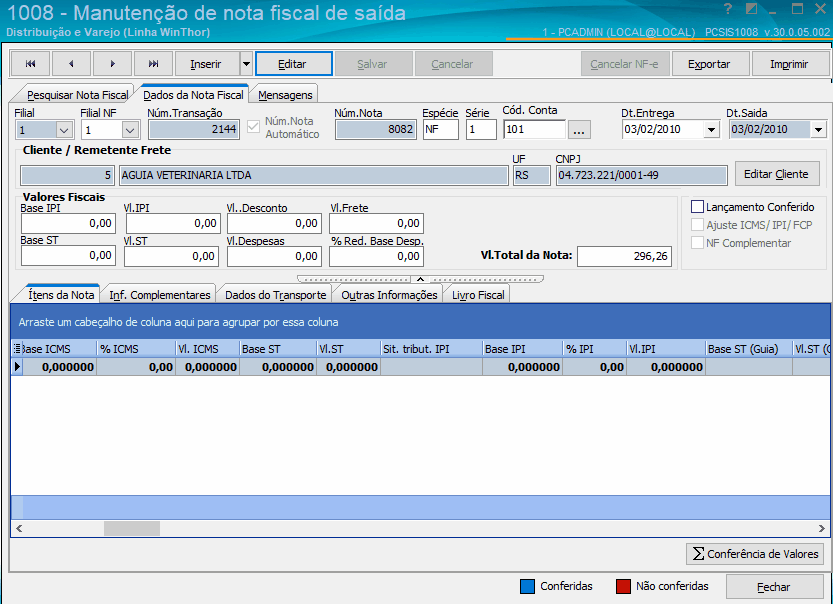Click the grid scrollbar left arrow
This screenshot has width=833, height=604.
click(19, 528)
